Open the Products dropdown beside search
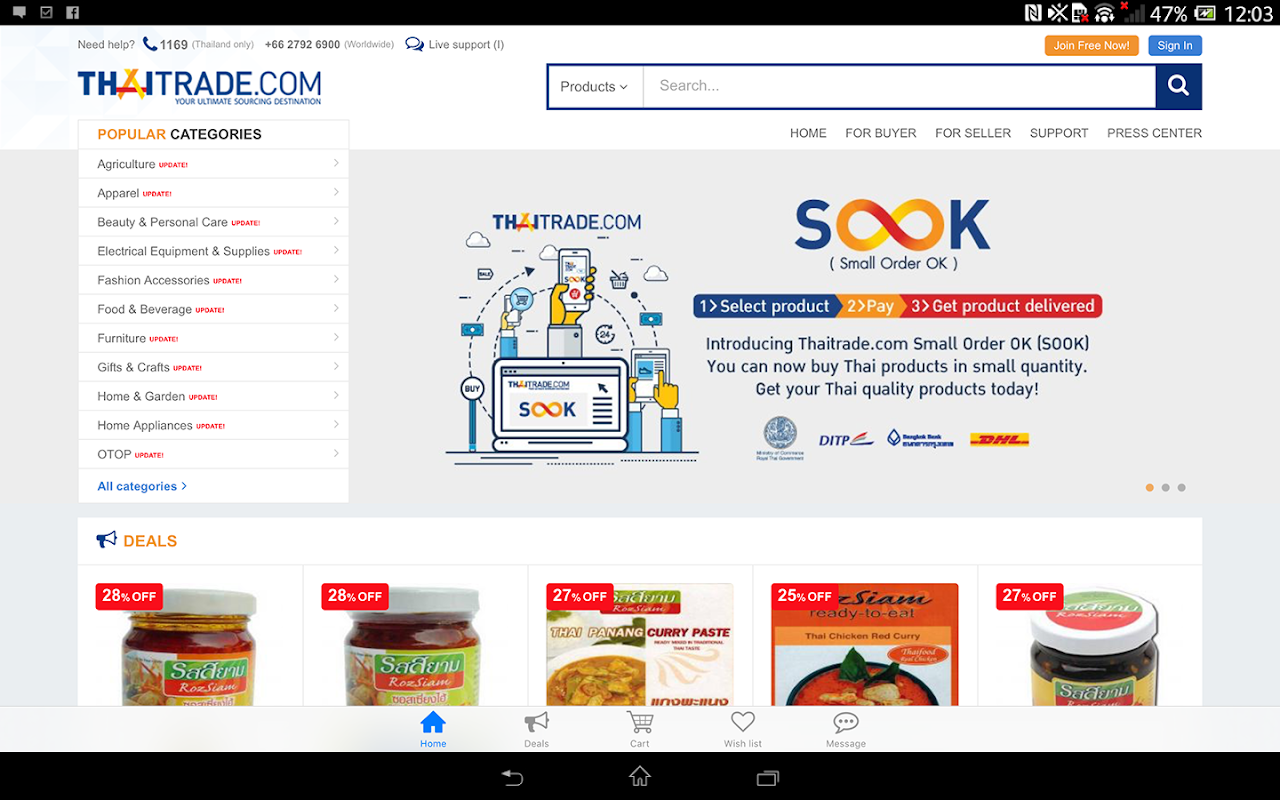The width and height of the screenshot is (1280, 800). click(594, 87)
